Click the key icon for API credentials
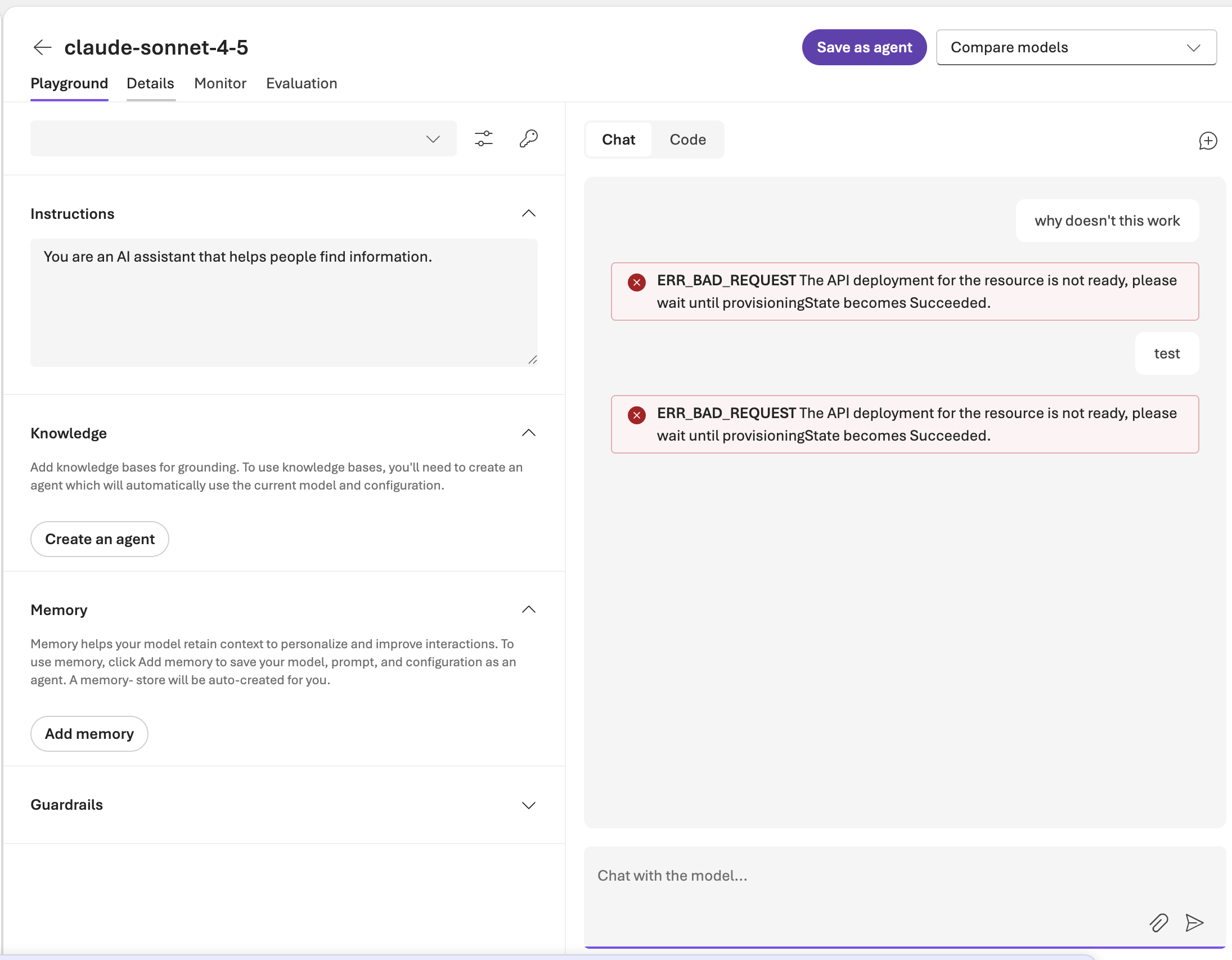This screenshot has height=960, width=1232. (x=528, y=139)
